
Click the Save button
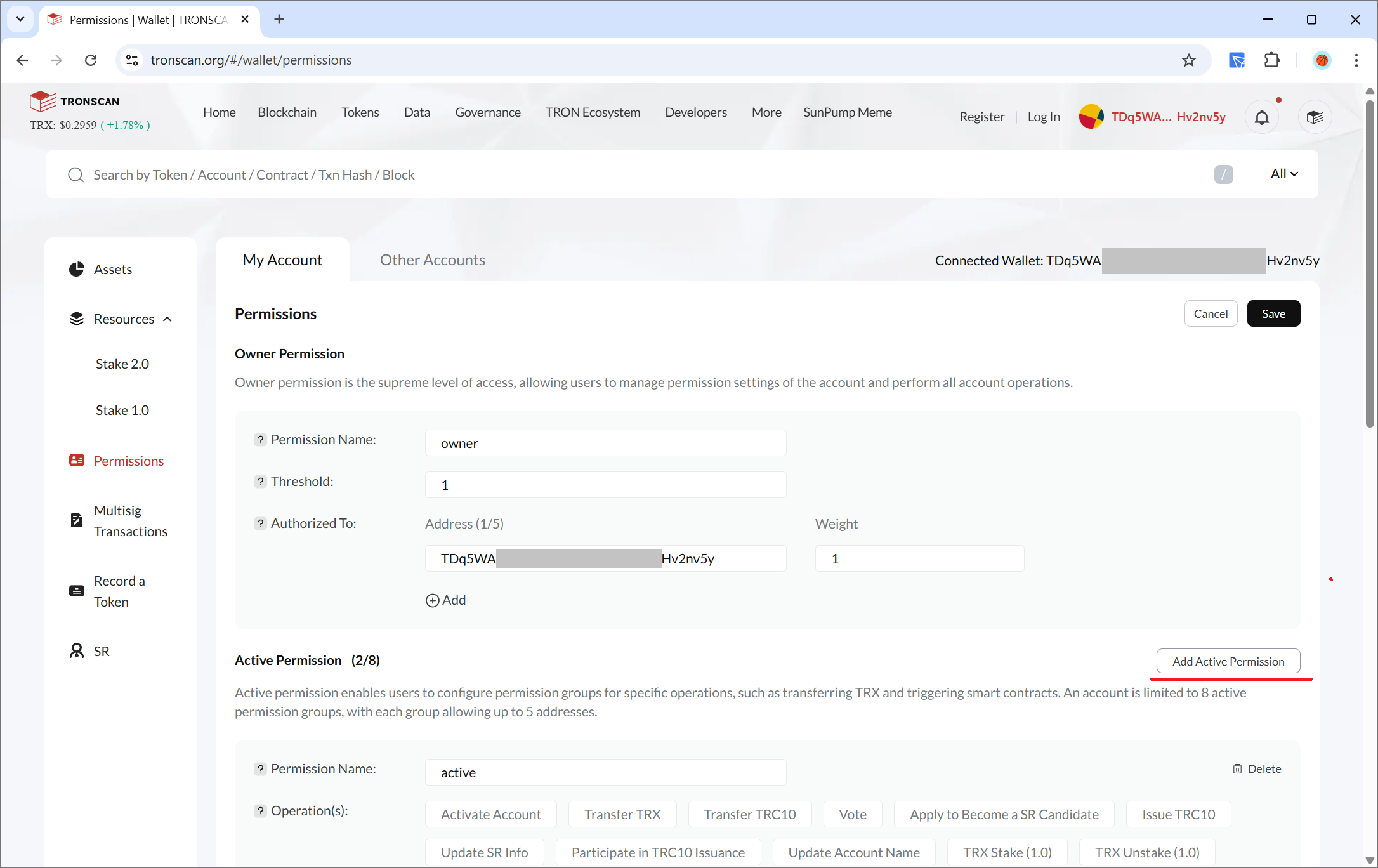(1273, 313)
